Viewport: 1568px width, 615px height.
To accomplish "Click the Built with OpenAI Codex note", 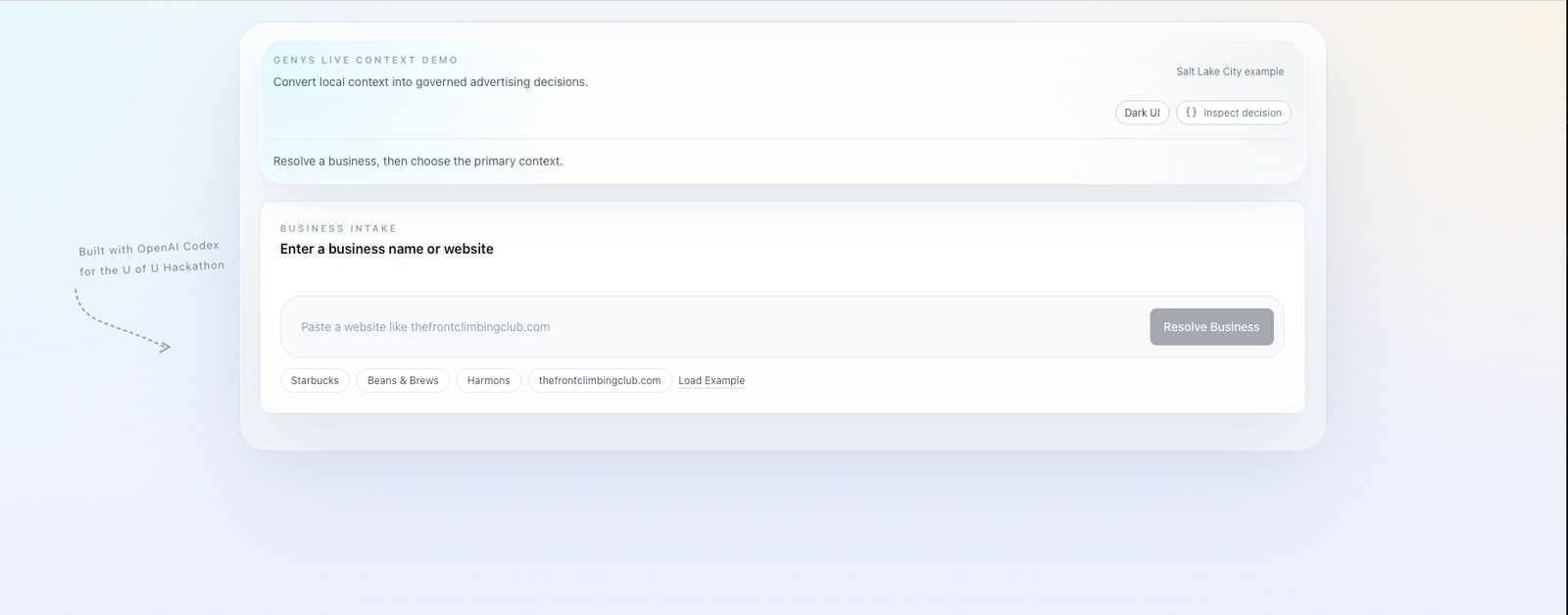I will point(149,249).
